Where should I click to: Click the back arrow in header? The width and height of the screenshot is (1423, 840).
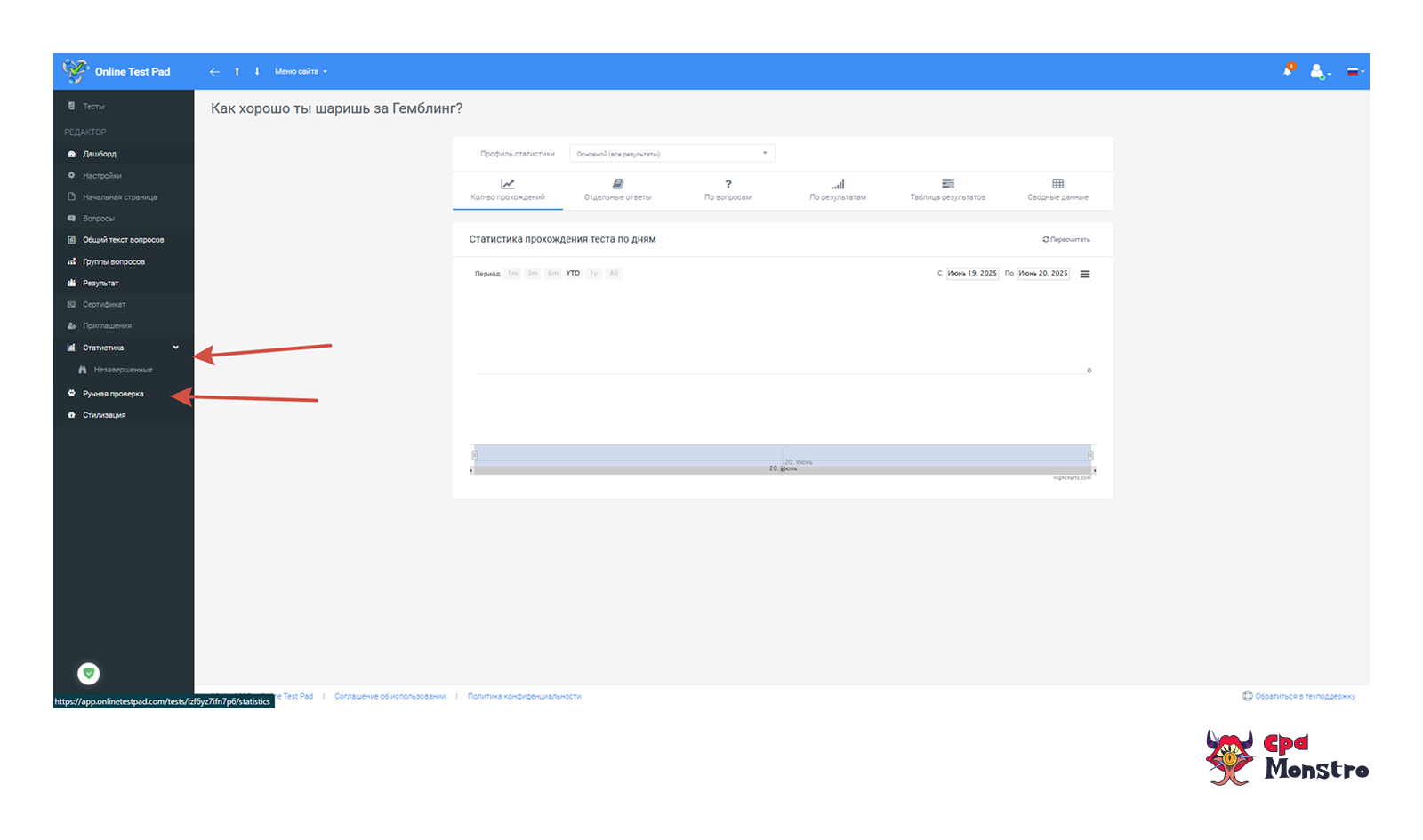pos(214,72)
